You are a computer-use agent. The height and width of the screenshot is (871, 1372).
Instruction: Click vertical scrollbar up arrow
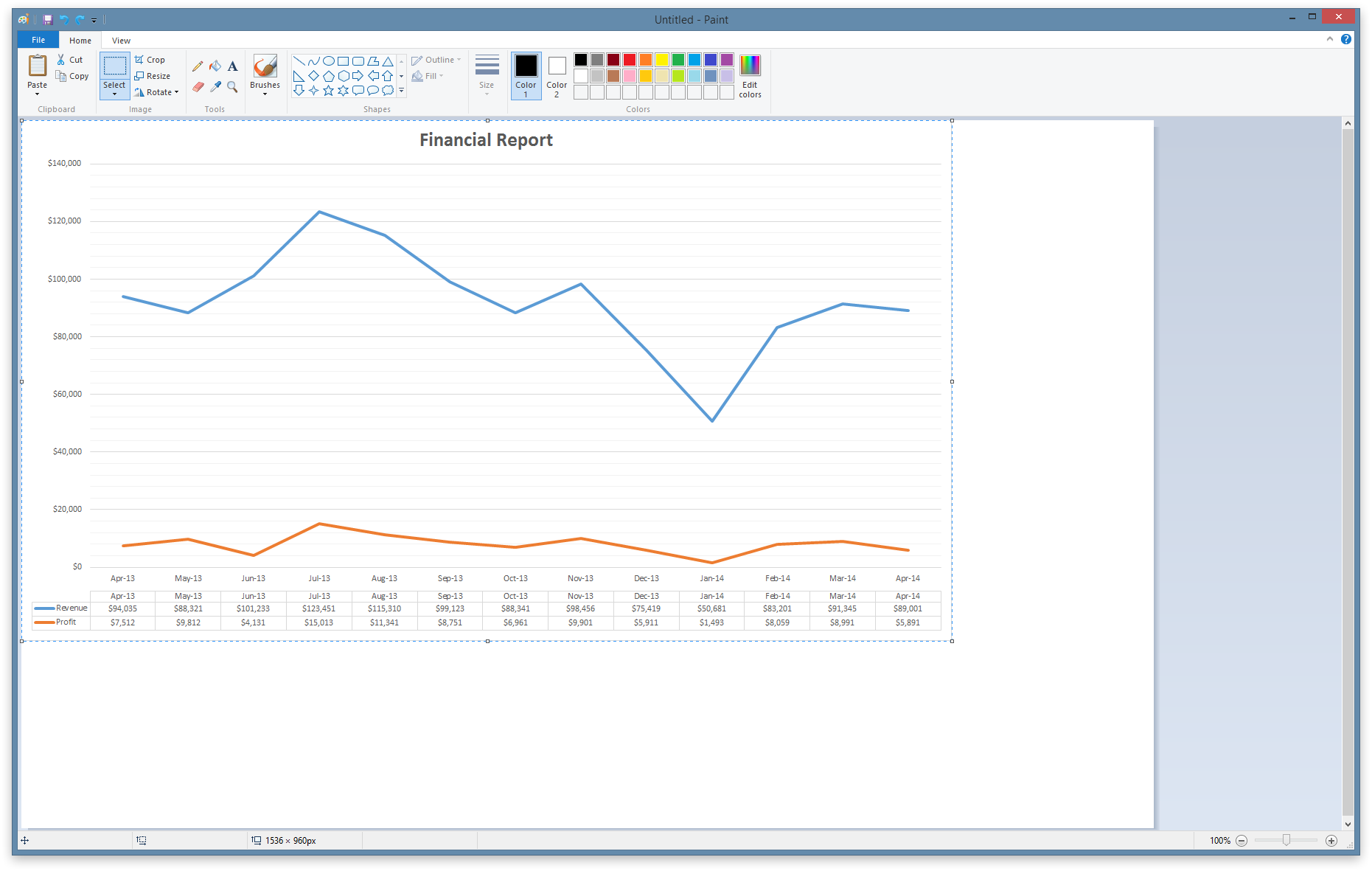coord(1348,123)
